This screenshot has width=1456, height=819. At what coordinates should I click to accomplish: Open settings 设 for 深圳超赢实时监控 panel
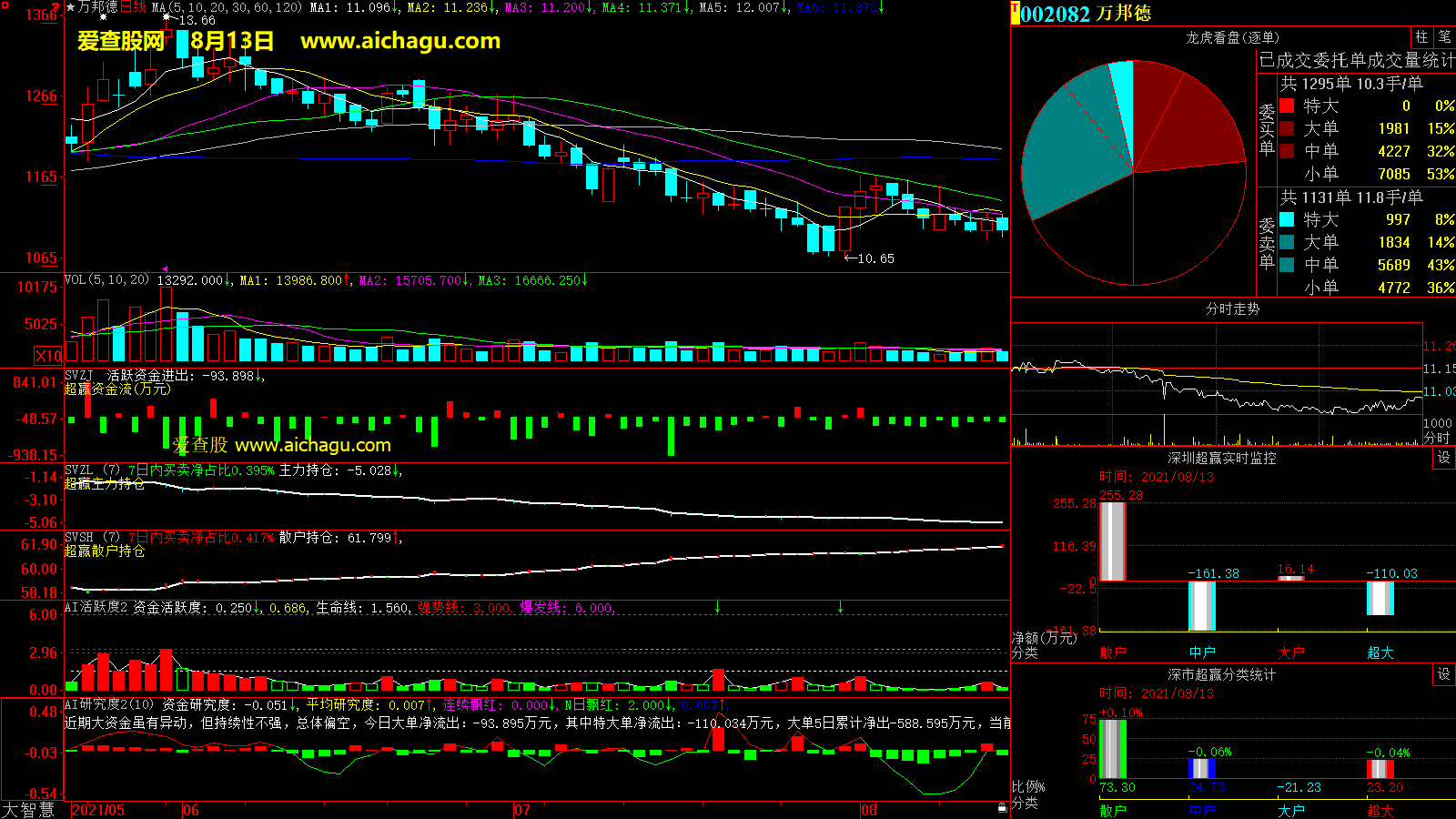(x=1444, y=458)
